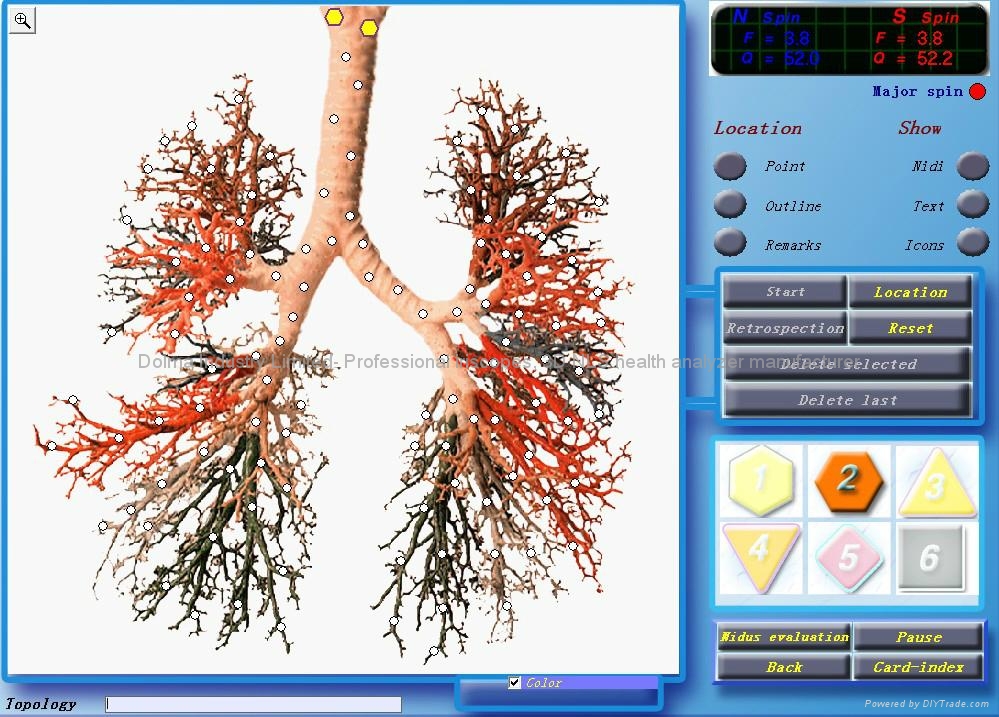The image size is (999, 717).
Task: Uncheck the Color checkbox
Action: pos(515,683)
